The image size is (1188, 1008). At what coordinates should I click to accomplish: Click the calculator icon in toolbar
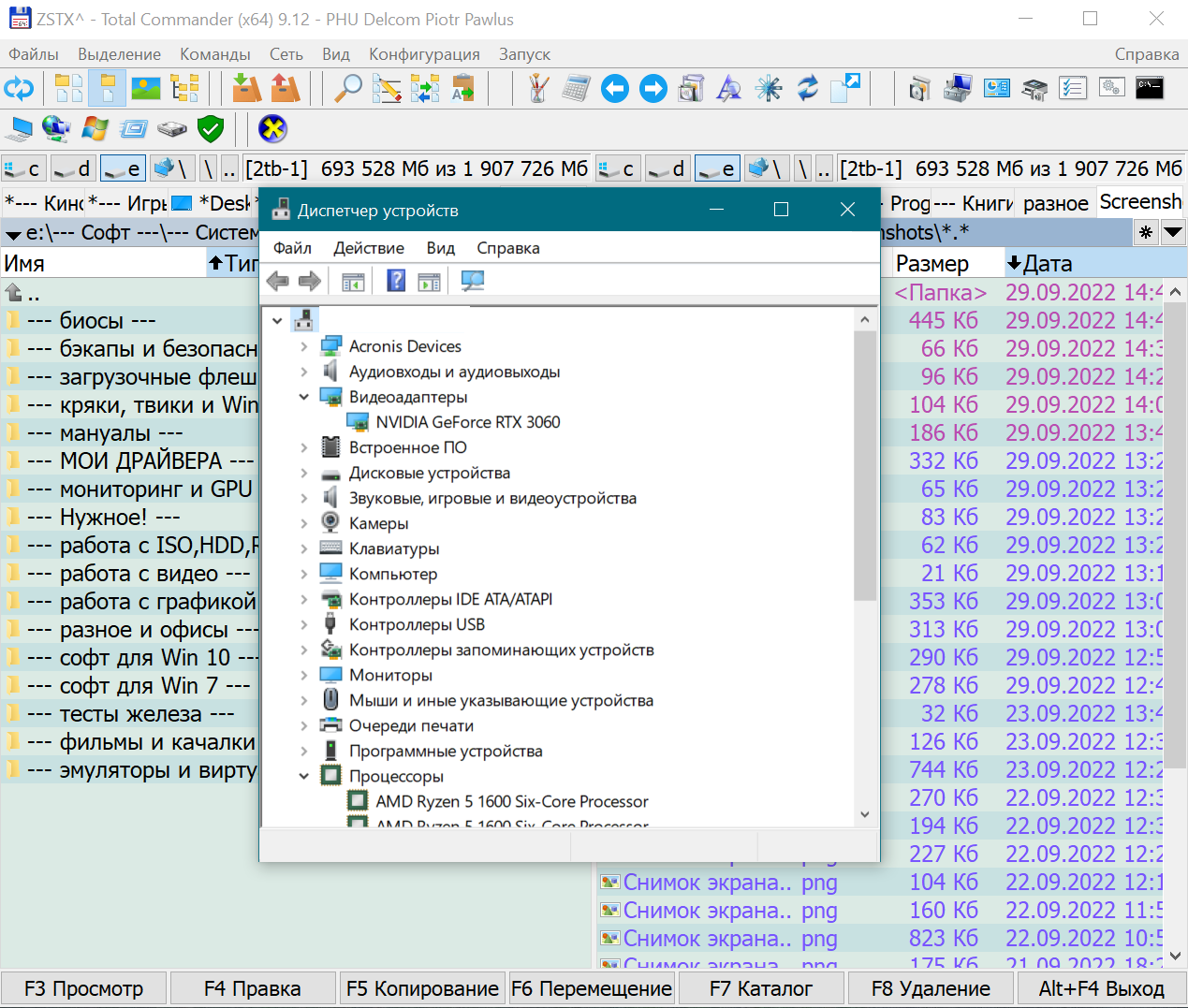click(576, 89)
